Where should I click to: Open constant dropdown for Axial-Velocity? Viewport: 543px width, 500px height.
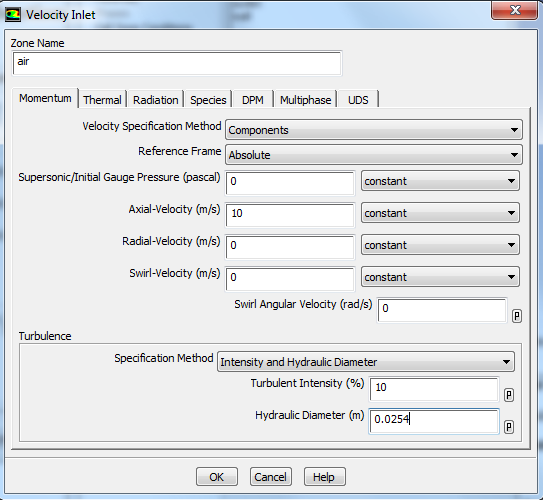[440, 213]
